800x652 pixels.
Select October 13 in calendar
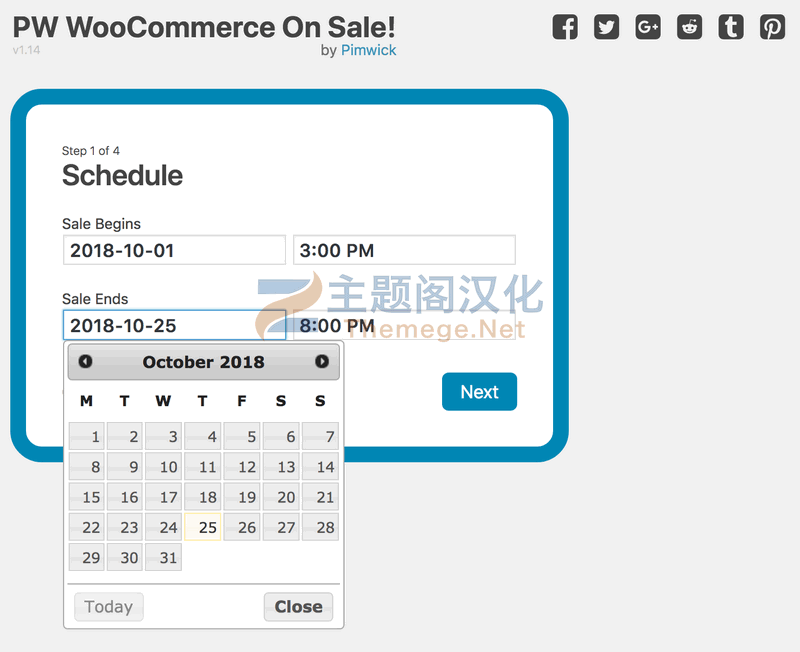coord(281,466)
